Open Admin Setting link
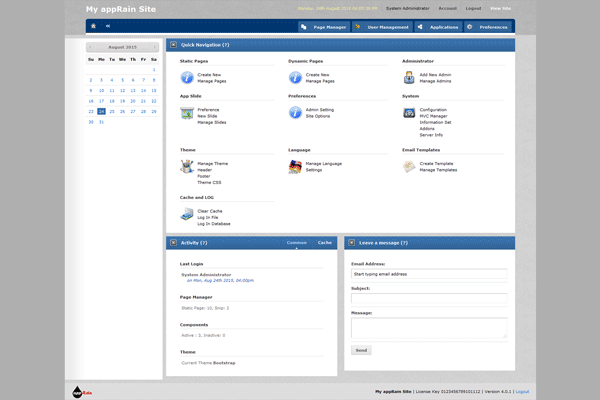This screenshot has height=400, width=600. 320,110
